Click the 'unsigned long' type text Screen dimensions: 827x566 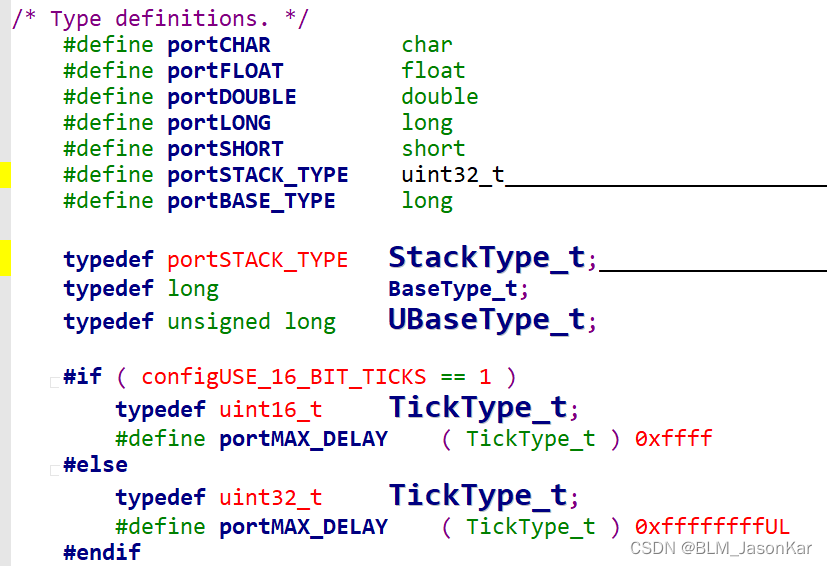coord(252,322)
